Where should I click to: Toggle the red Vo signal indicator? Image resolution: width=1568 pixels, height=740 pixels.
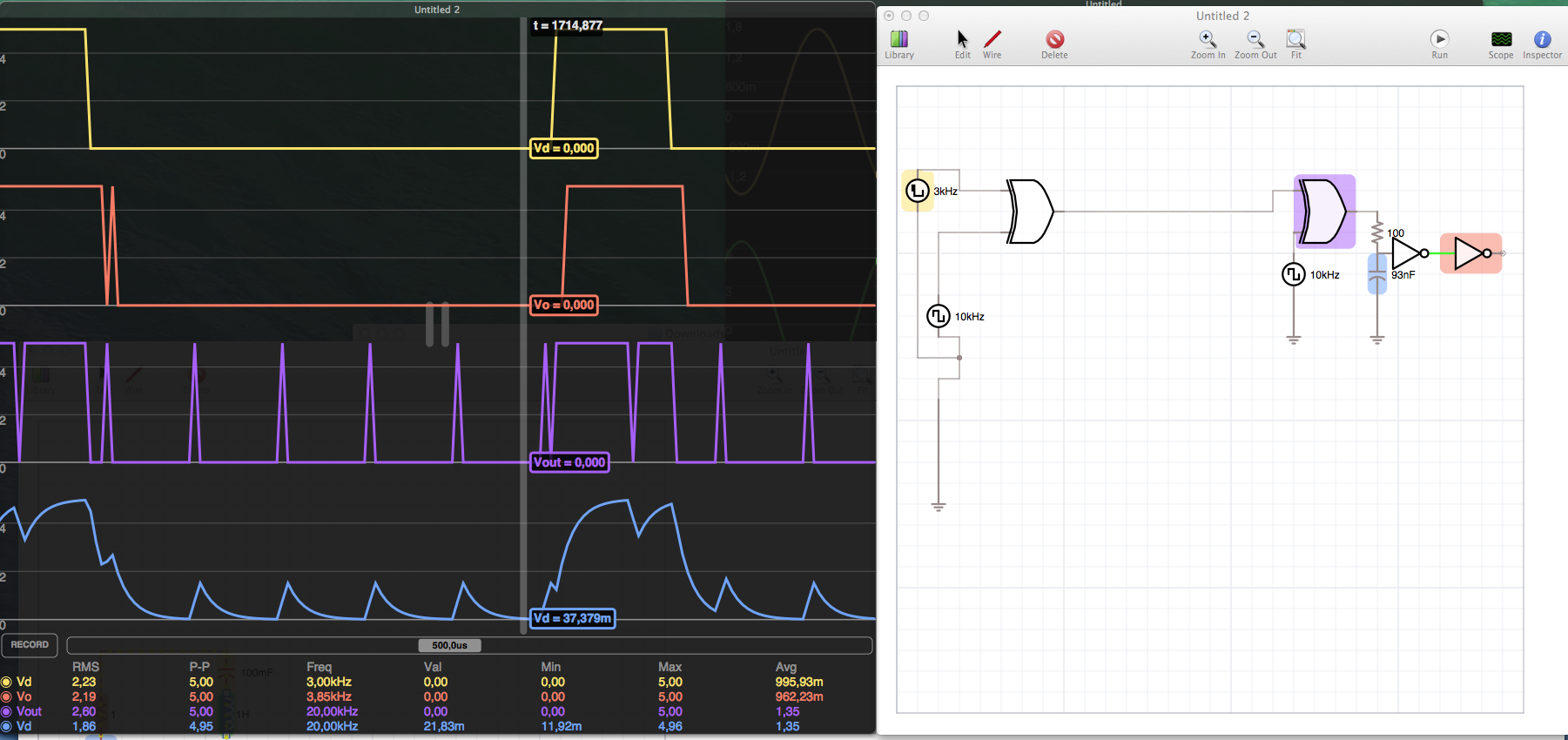(7, 697)
